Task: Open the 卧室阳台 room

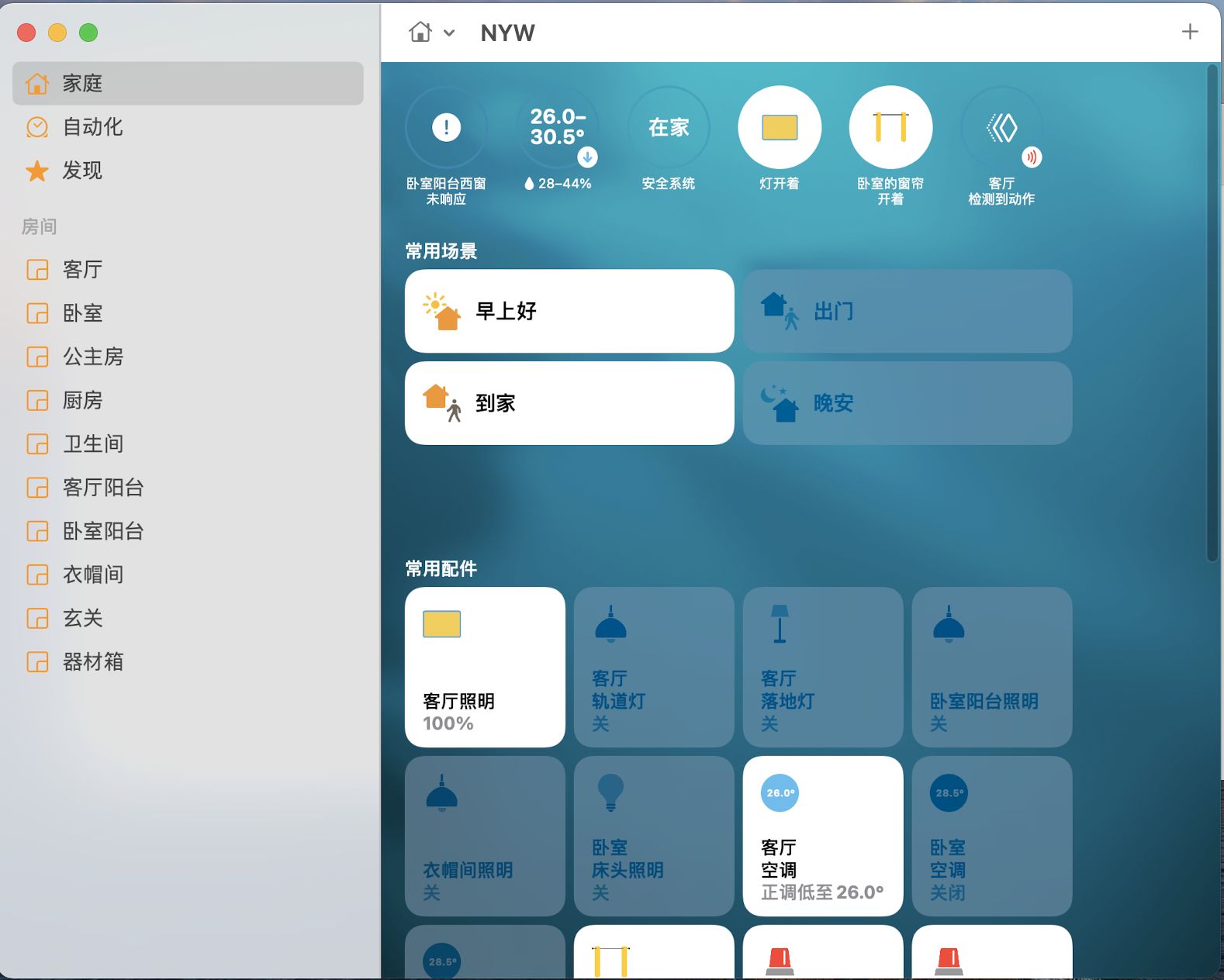Action: 188,531
